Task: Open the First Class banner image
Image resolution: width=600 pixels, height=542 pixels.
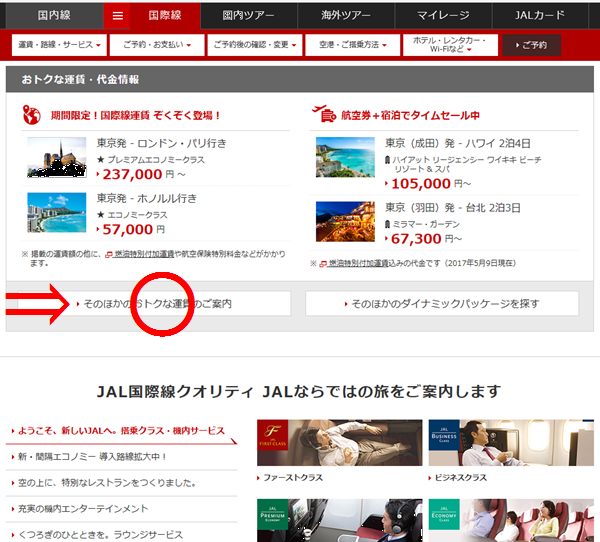Action: click(x=340, y=443)
